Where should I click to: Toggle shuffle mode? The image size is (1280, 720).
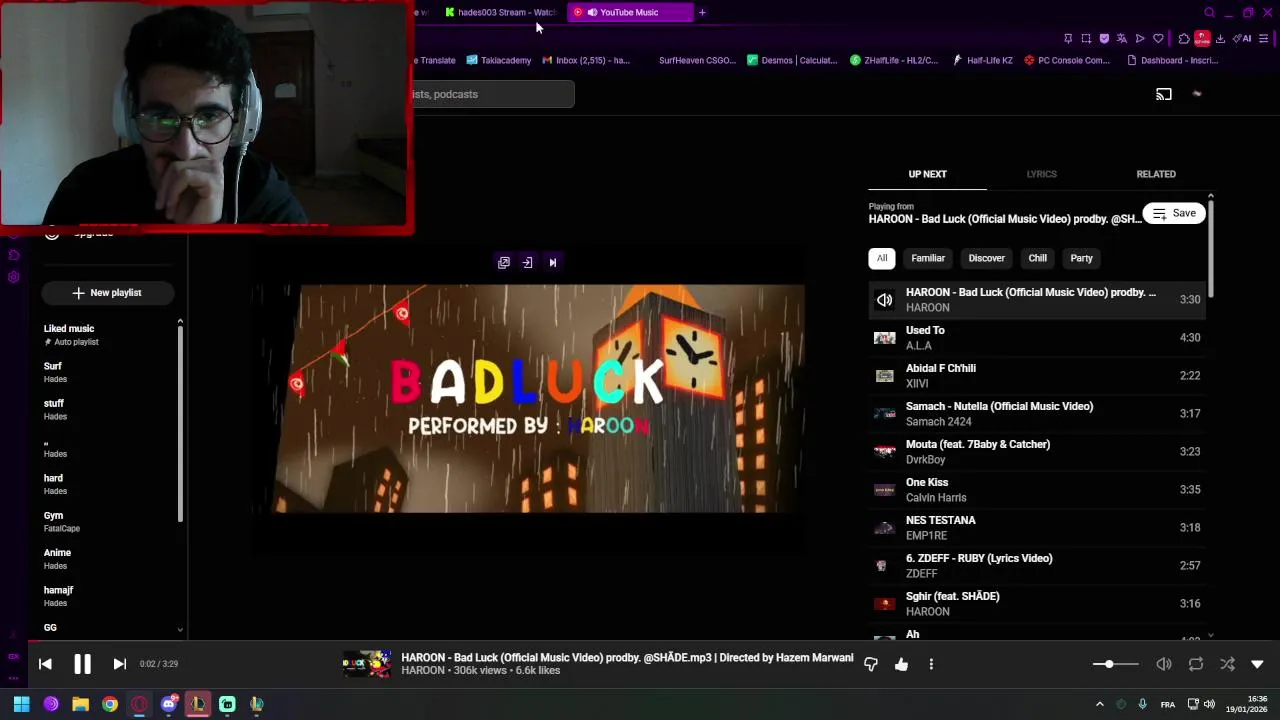pyautogui.click(x=1227, y=664)
